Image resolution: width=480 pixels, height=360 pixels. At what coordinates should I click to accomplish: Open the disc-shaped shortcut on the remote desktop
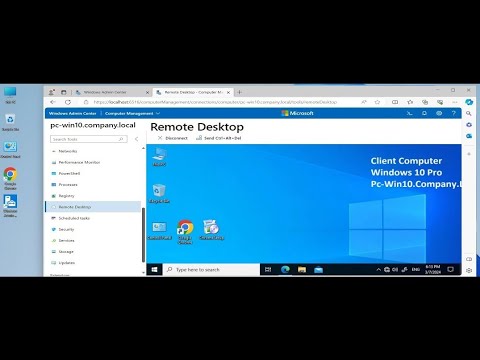click(x=211, y=230)
